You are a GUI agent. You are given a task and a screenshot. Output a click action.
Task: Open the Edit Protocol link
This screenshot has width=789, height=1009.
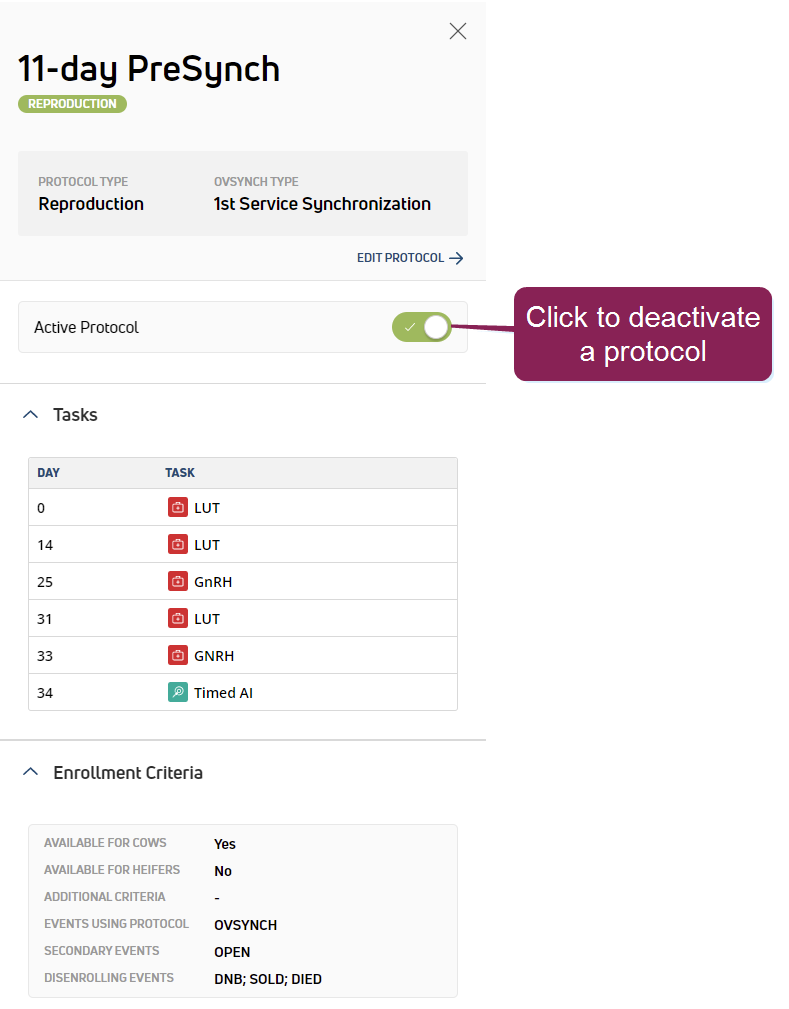coord(401,258)
